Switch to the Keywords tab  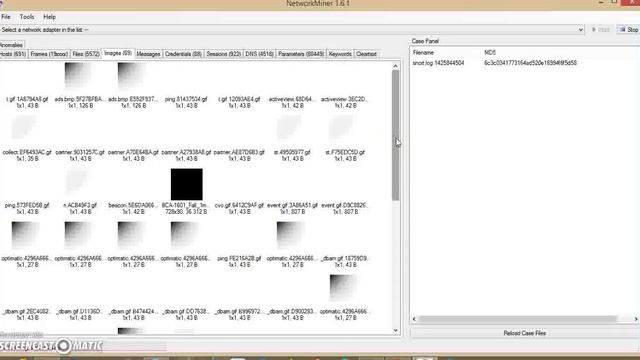[340, 54]
